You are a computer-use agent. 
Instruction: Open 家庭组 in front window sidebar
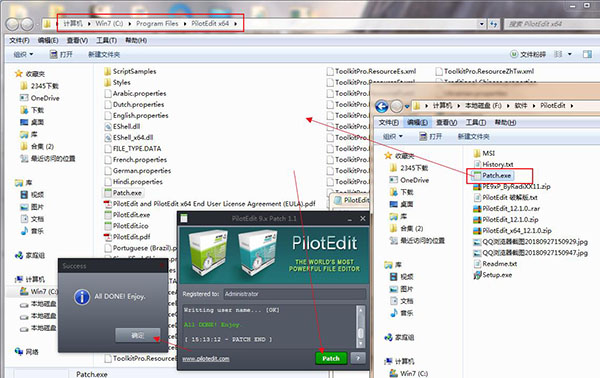click(x=399, y=337)
